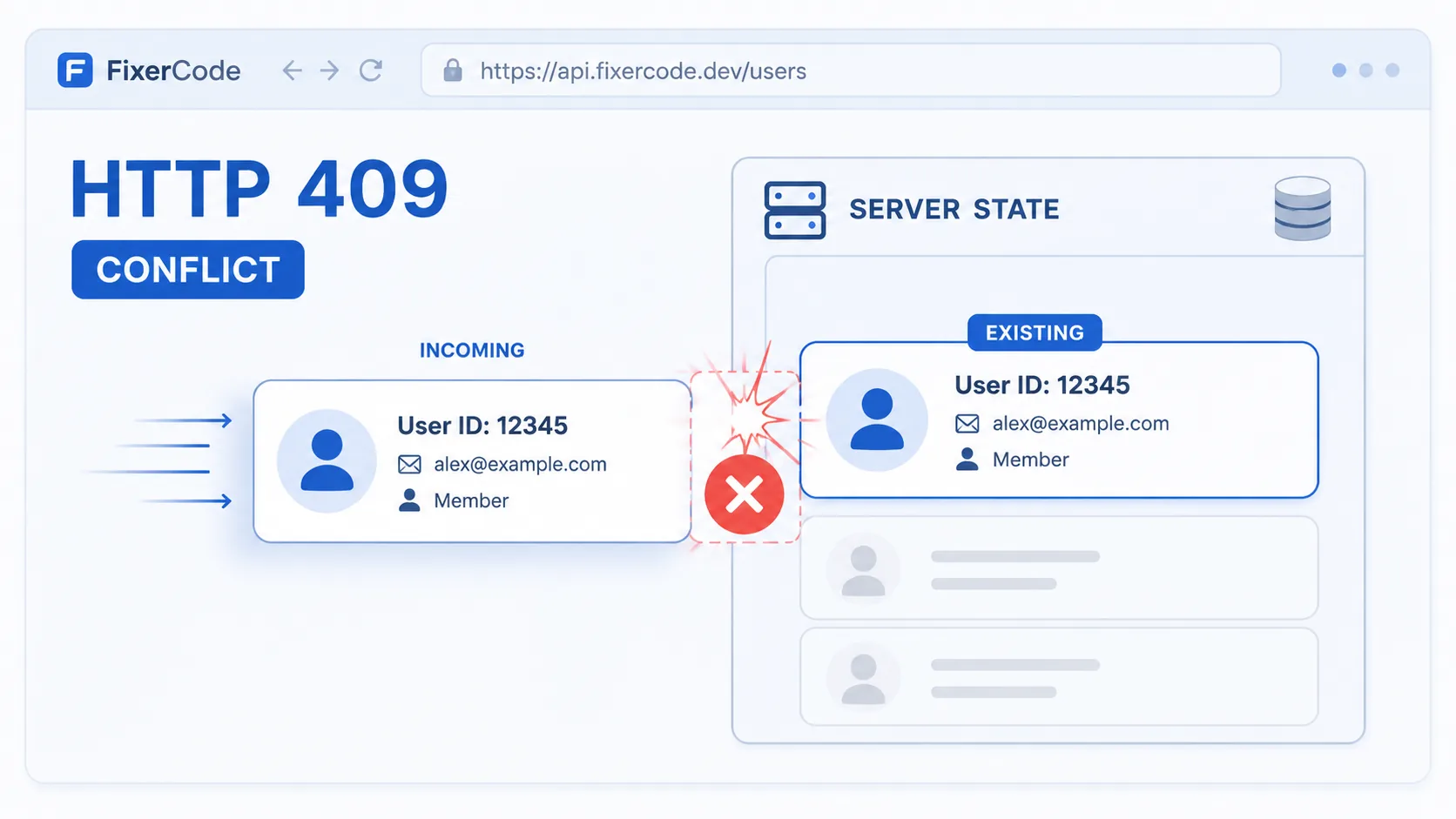Click the address bar with api.fixercode.dev/users
This screenshot has width=1456, height=819.
coord(851,70)
